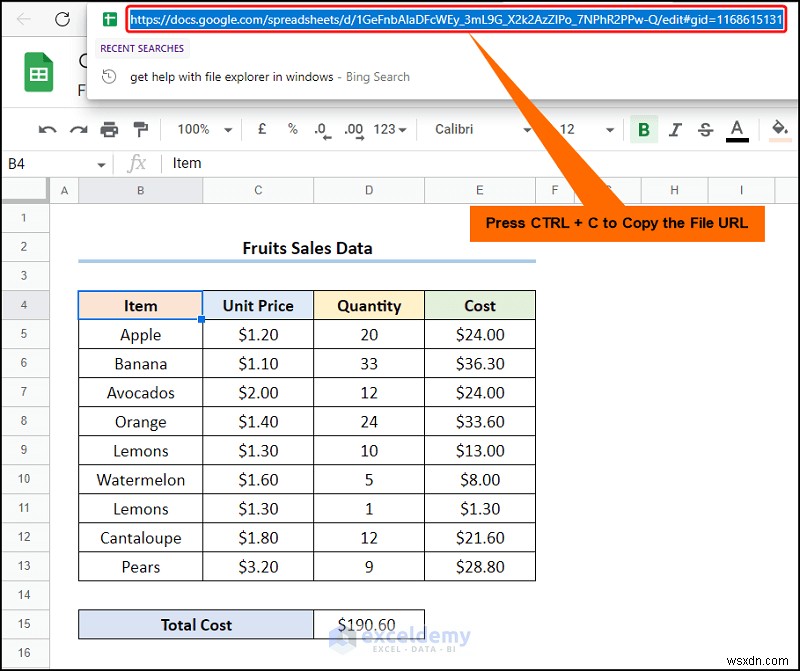This screenshot has width=800, height=671.
Task: Toggle strikethrough formatting
Action: [x=706, y=130]
